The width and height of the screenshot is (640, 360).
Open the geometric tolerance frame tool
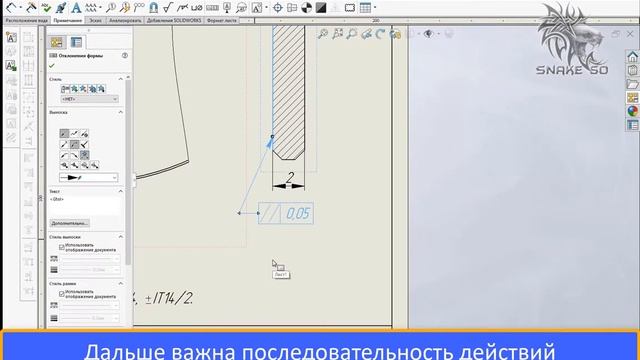[x=212, y=7]
